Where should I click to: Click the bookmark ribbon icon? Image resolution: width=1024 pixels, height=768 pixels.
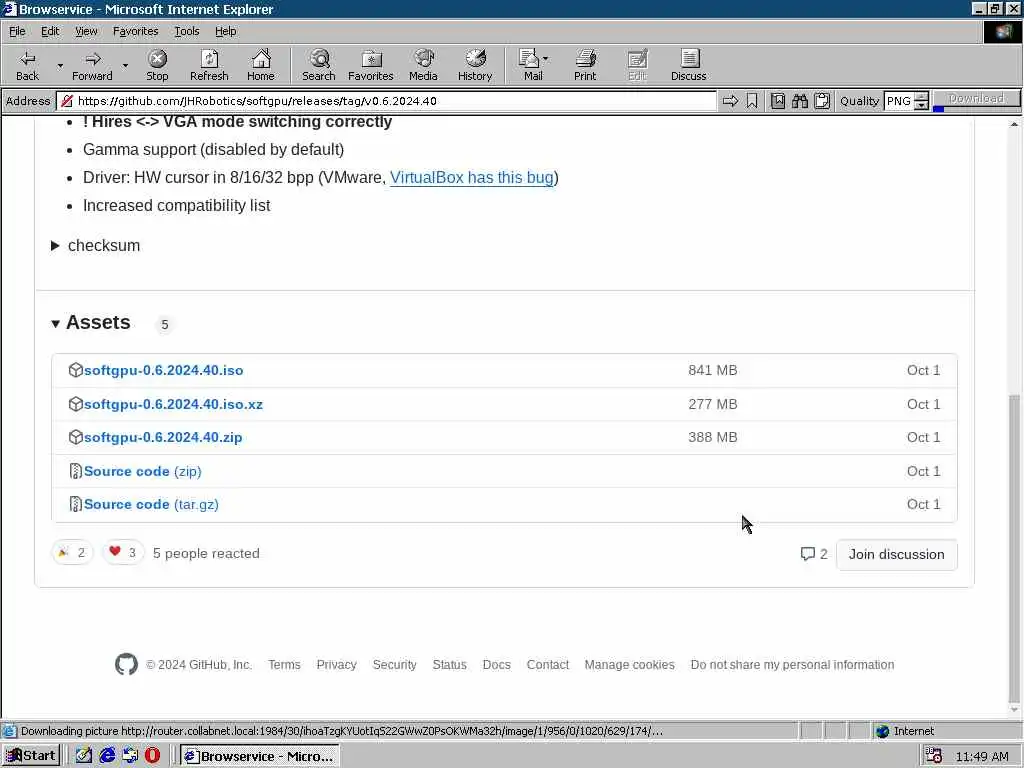(x=752, y=101)
